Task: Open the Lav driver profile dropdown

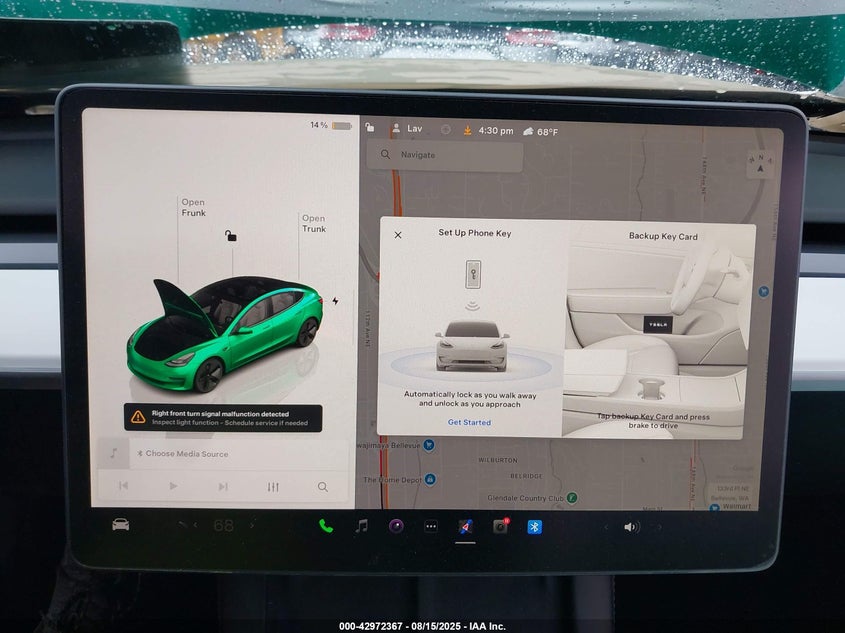Action: pos(408,129)
